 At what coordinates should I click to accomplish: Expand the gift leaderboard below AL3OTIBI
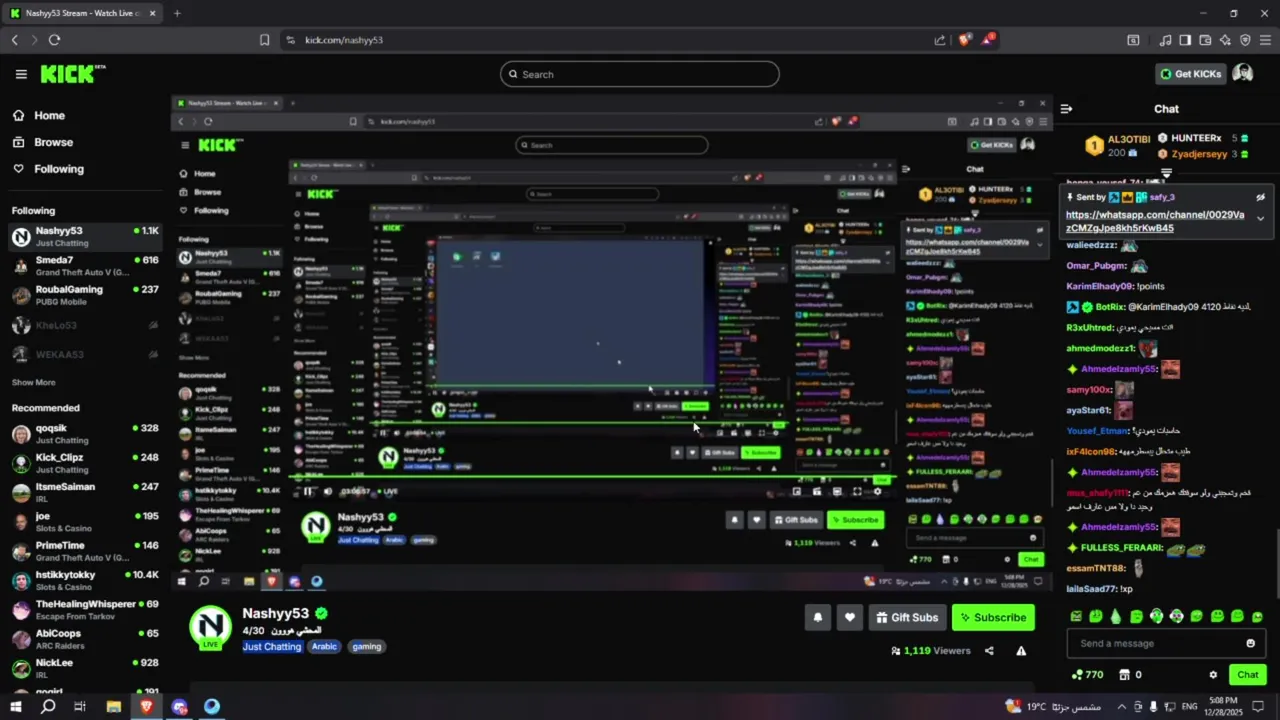[x=1166, y=174]
